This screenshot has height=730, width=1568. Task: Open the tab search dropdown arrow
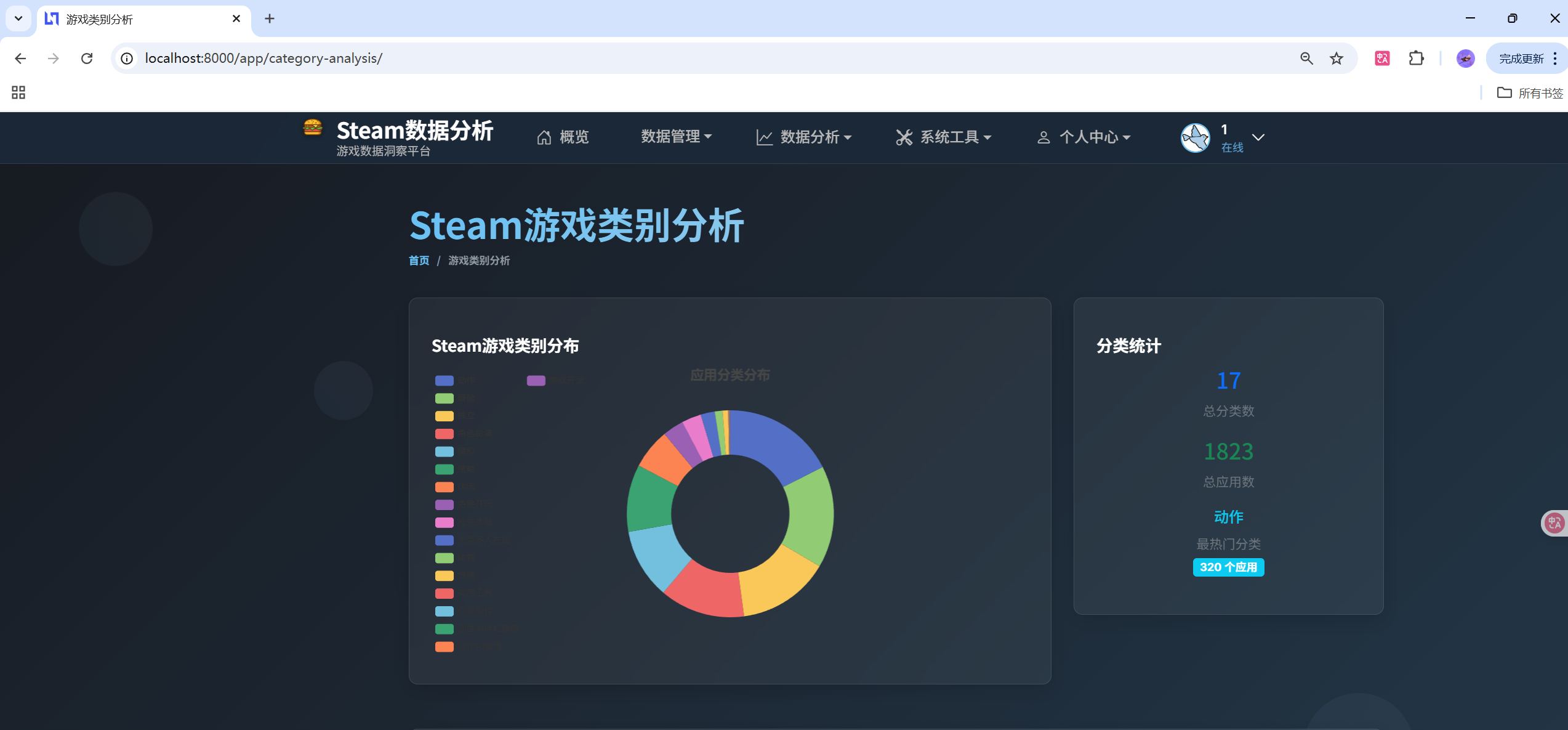click(x=18, y=18)
